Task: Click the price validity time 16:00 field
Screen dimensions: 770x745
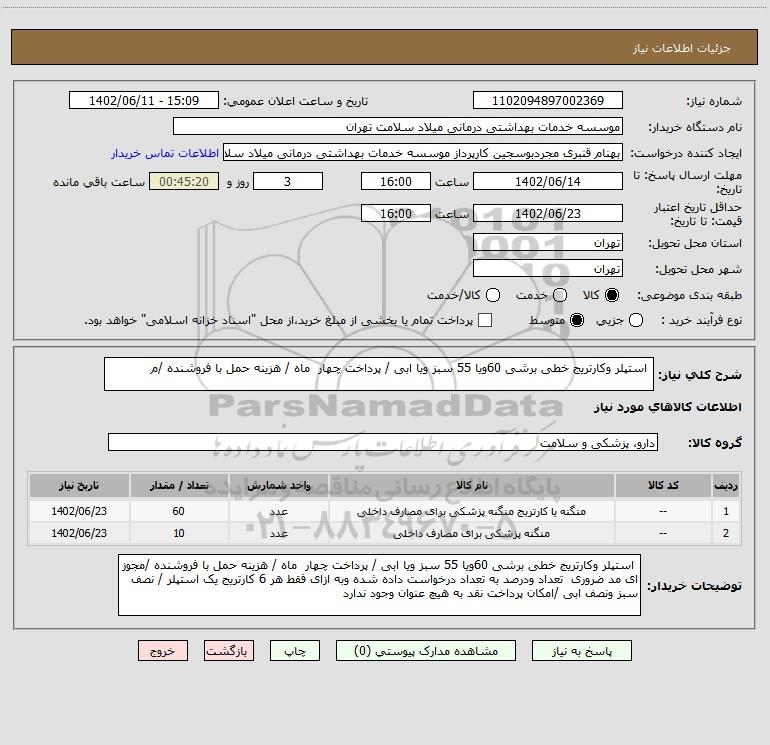Action: pos(396,213)
